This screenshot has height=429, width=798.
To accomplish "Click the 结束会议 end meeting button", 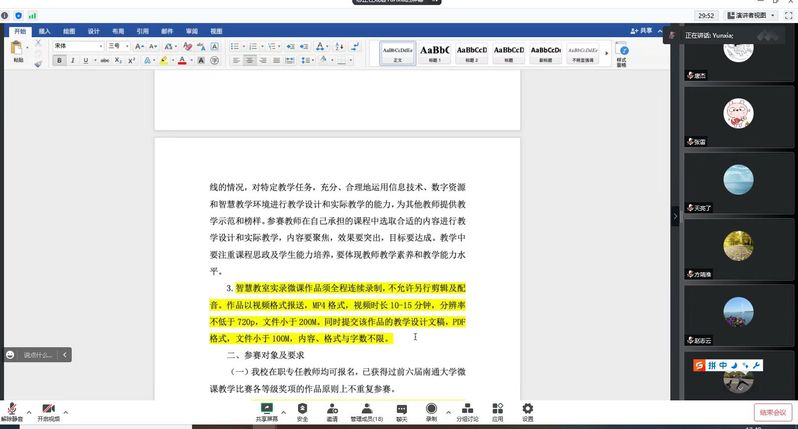I will 773,412.
